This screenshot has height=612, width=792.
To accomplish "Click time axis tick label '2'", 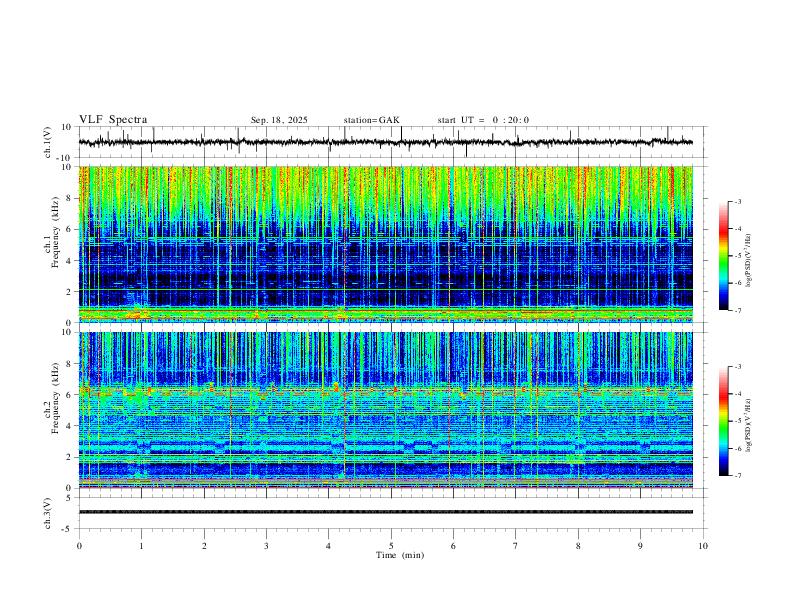I will pos(204,546).
